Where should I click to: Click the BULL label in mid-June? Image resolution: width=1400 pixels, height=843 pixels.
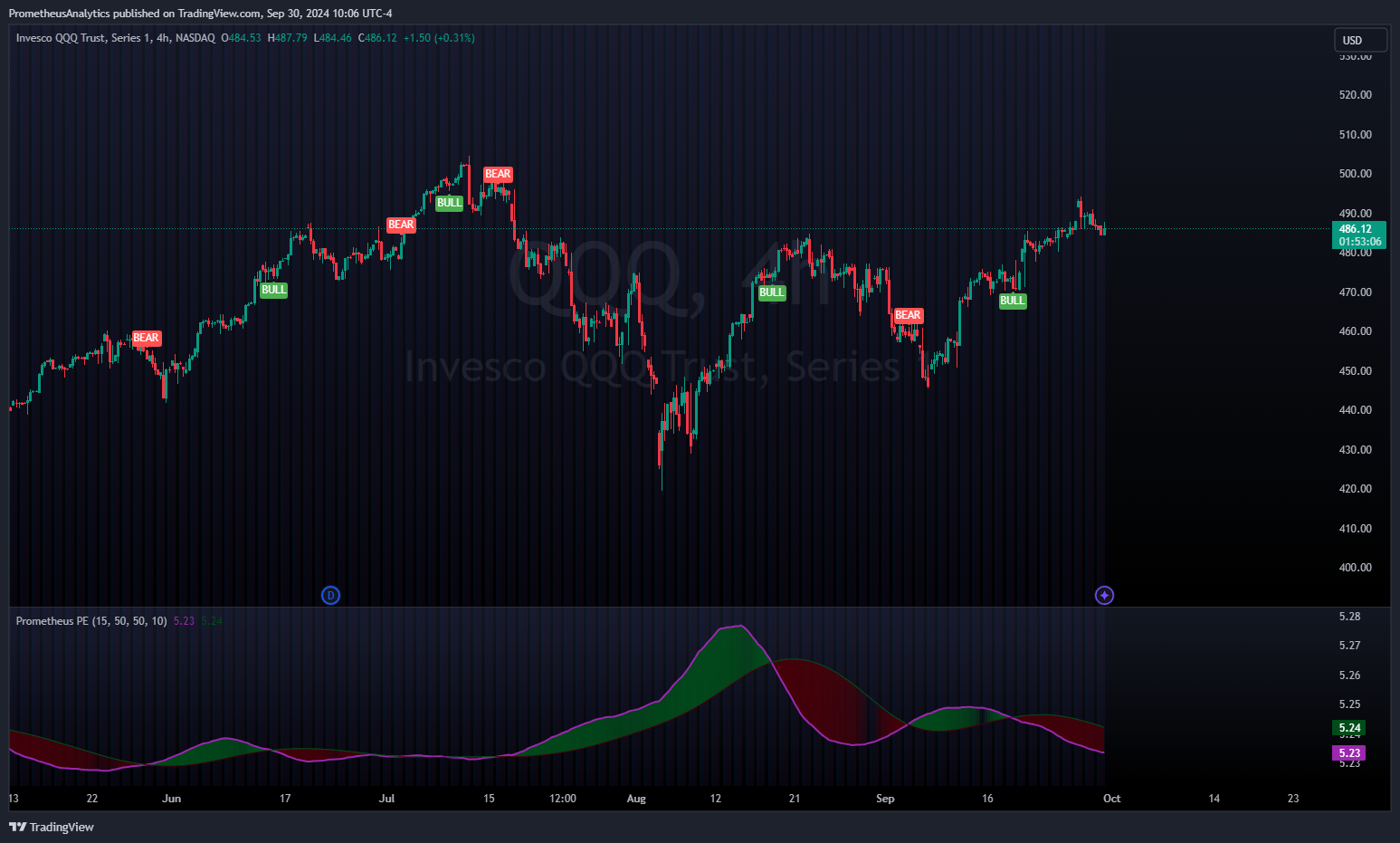point(273,290)
